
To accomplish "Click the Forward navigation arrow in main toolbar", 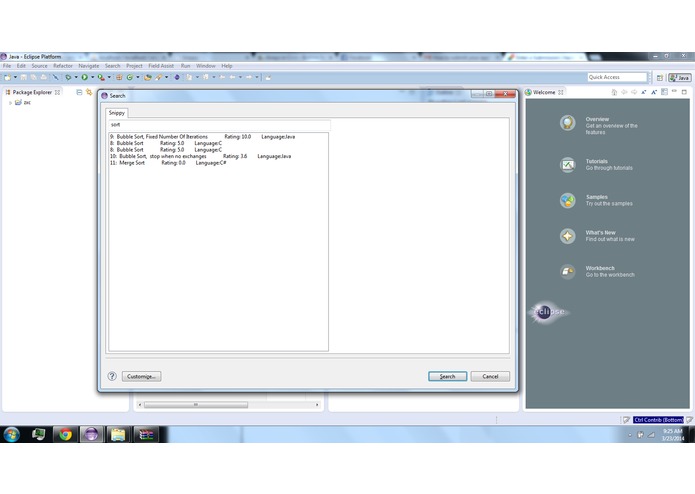I will click(x=249, y=77).
